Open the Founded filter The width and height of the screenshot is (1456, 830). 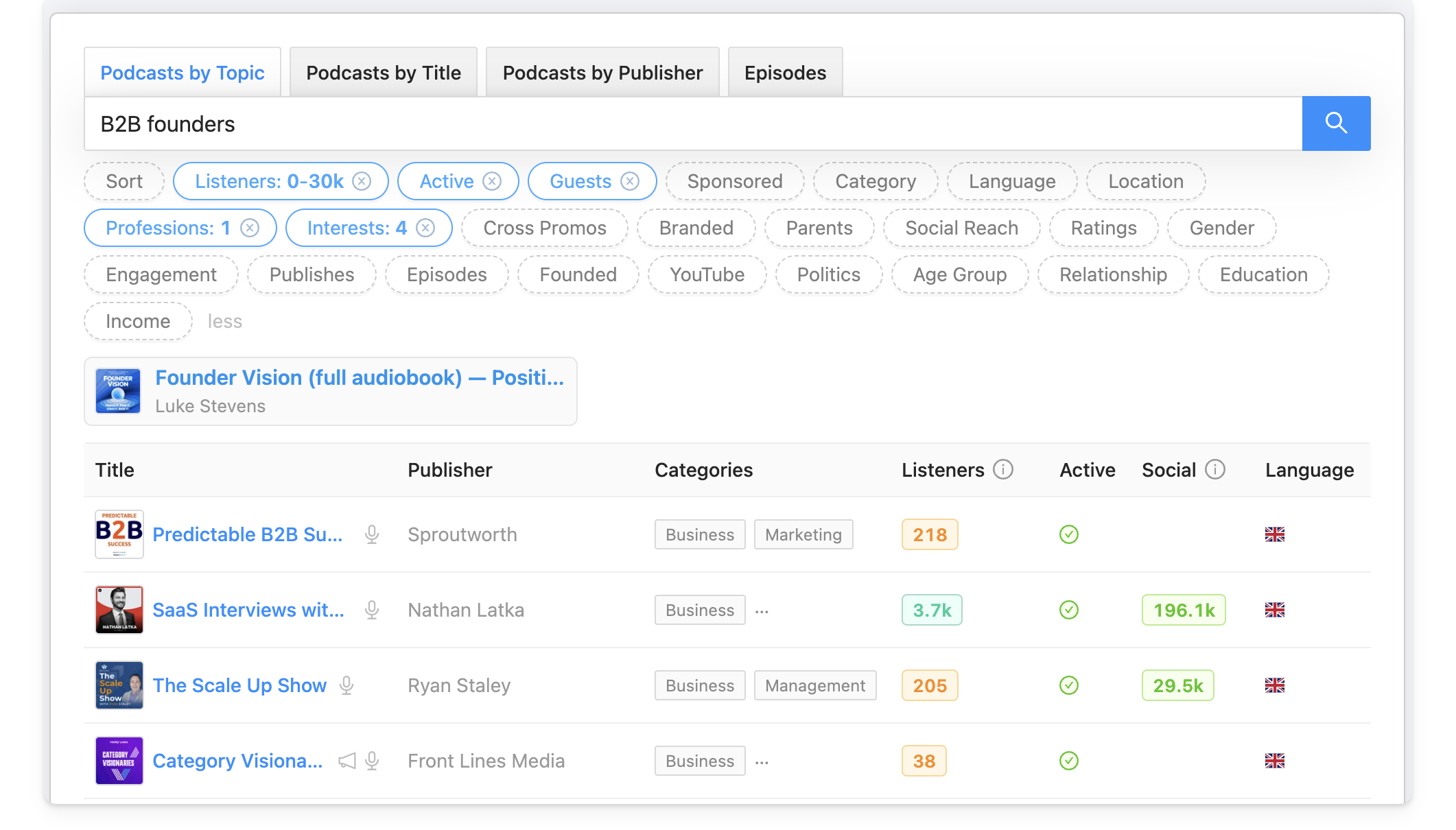point(578,274)
